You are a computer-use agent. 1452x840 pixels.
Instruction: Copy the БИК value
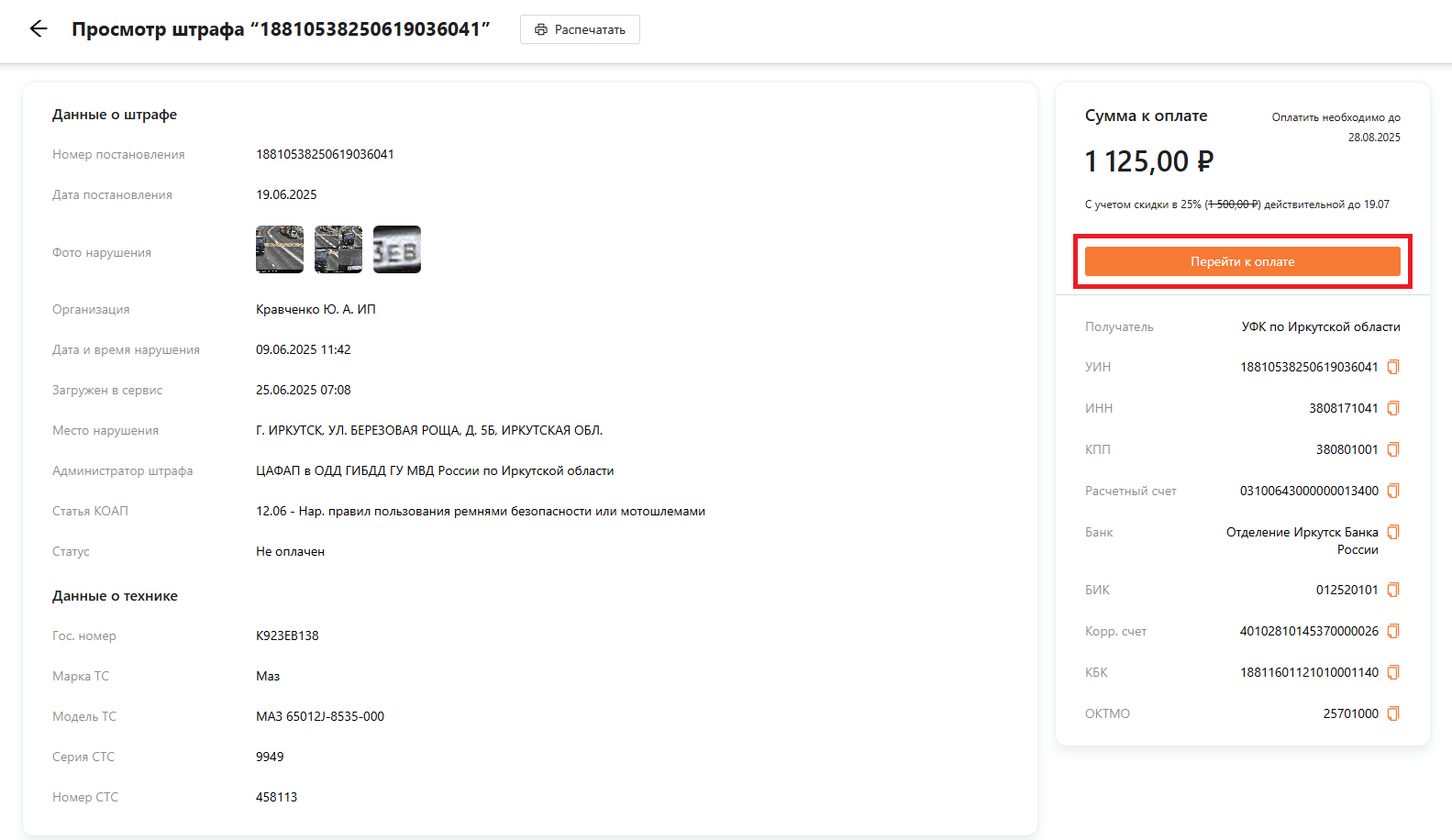click(x=1393, y=590)
